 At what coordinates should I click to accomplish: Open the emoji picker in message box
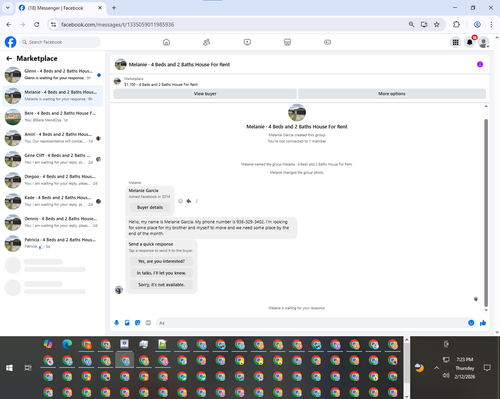click(x=471, y=323)
